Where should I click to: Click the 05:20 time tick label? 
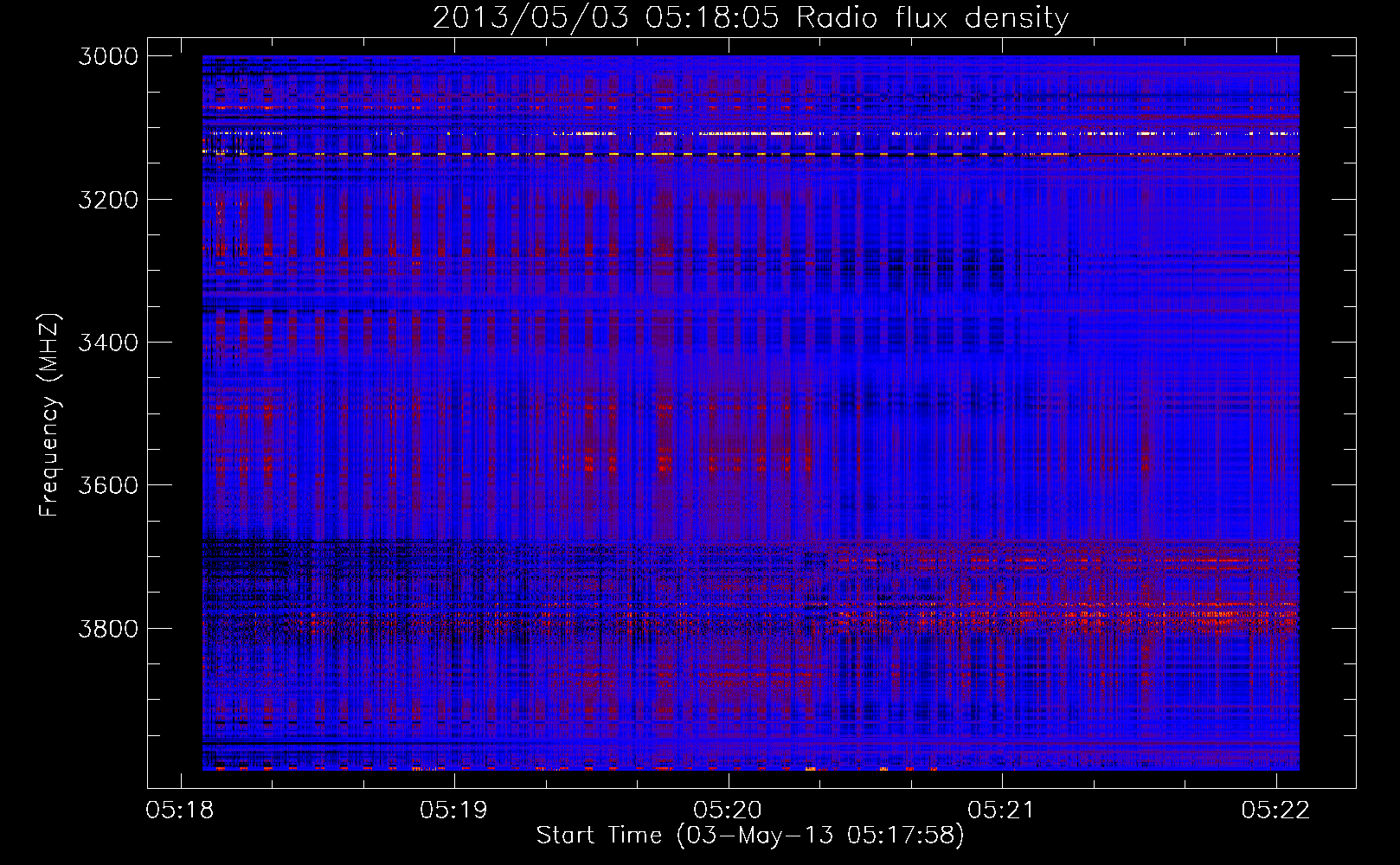click(728, 810)
